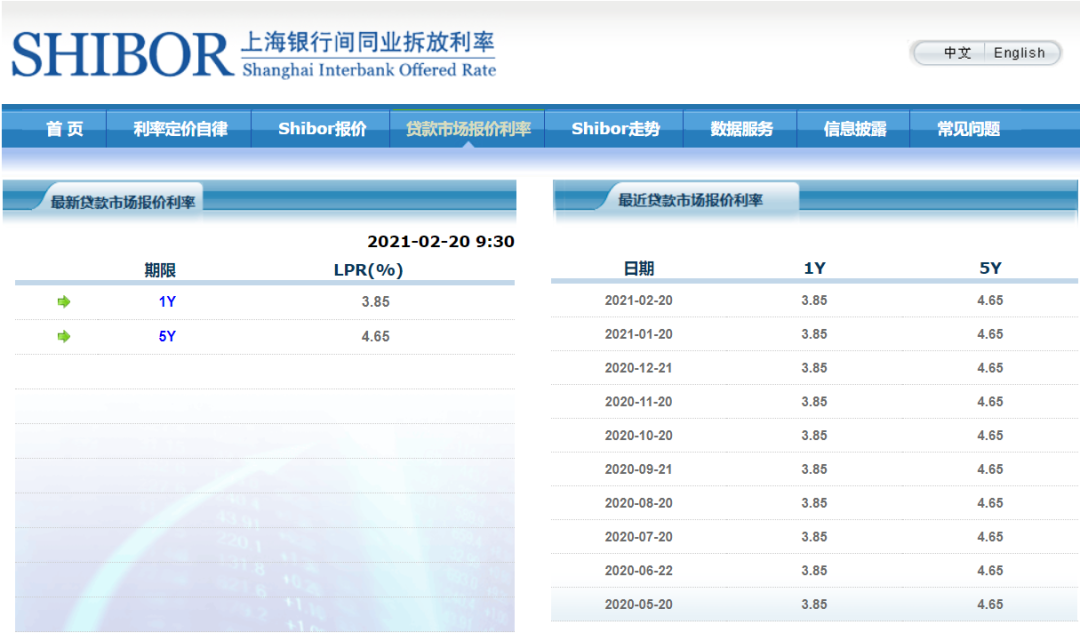Click the 1Y rate for 2020-07-20

point(814,537)
